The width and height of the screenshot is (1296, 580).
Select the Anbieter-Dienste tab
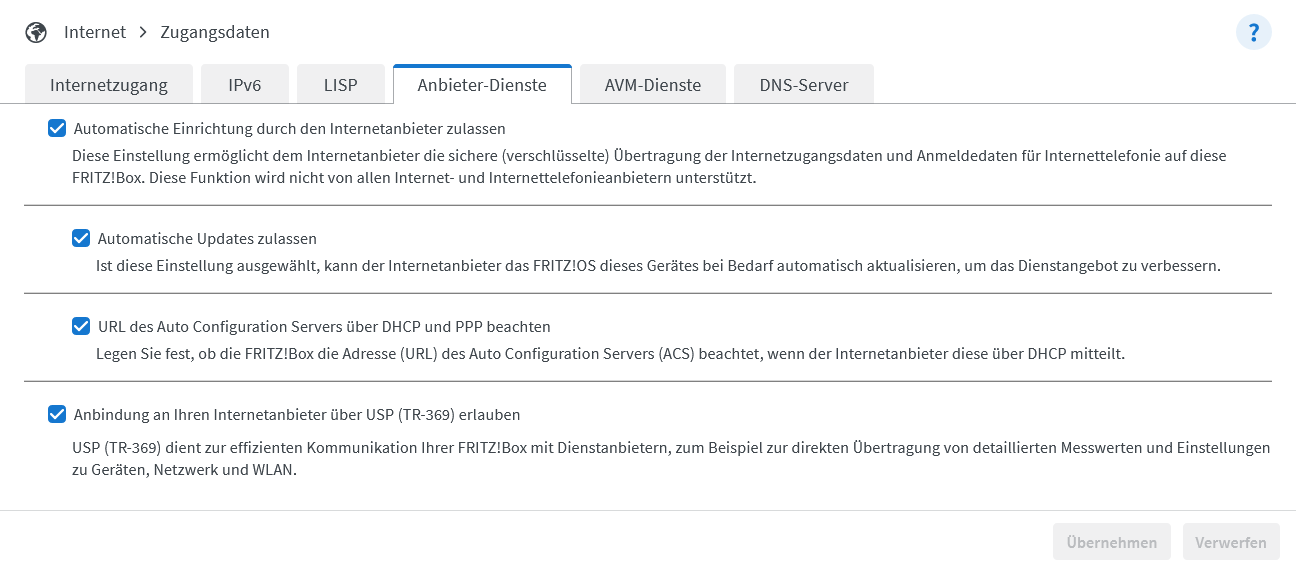(x=482, y=85)
